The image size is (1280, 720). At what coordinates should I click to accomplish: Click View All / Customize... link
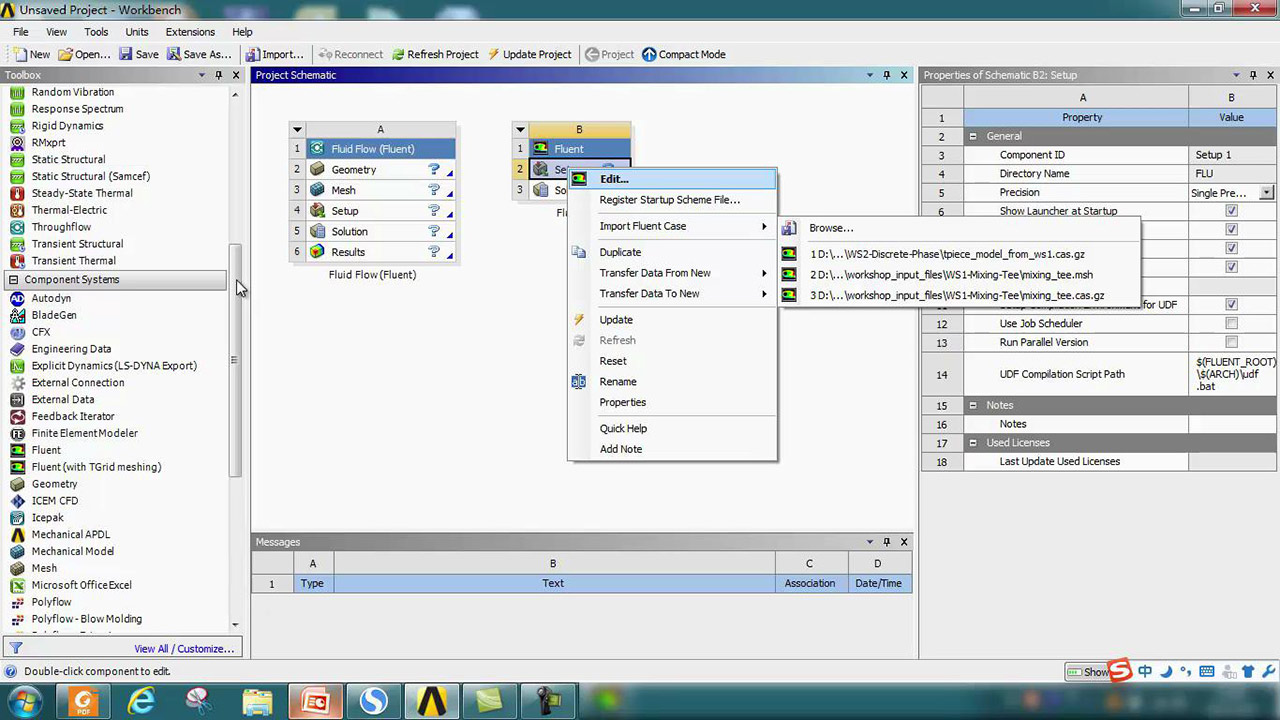point(184,649)
